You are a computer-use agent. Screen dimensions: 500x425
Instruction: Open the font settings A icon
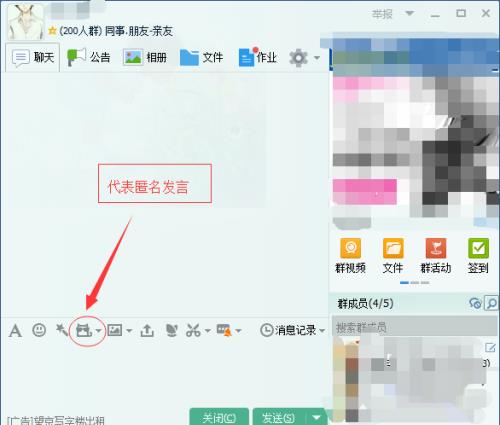15,331
